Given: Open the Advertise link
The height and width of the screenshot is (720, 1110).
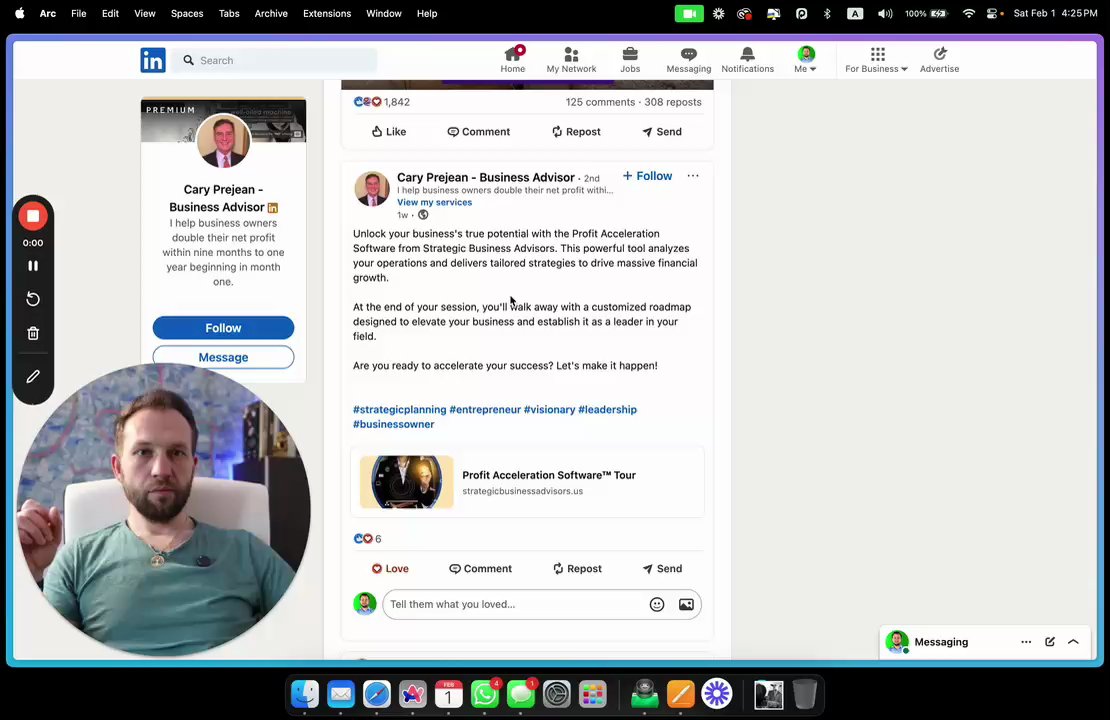Looking at the screenshot, I should (939, 60).
